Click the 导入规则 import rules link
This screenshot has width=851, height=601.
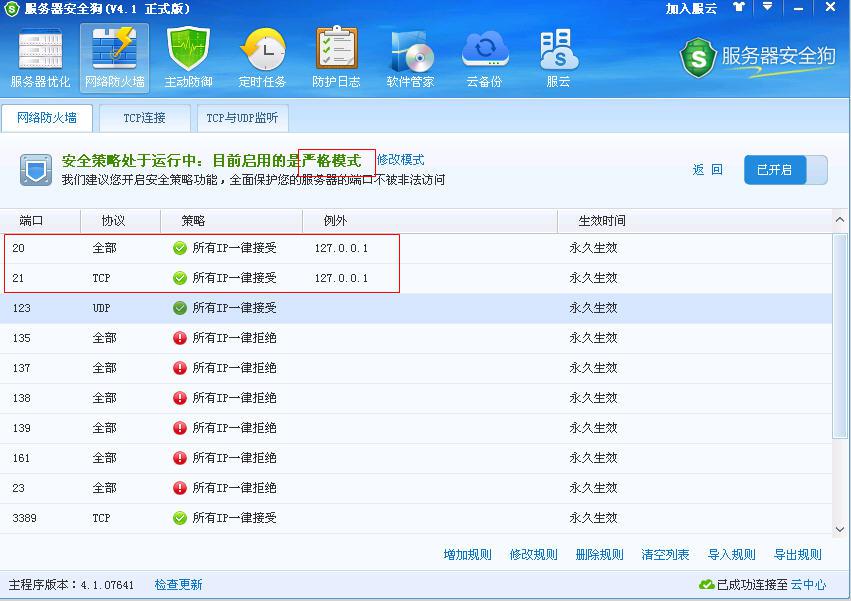[732, 554]
